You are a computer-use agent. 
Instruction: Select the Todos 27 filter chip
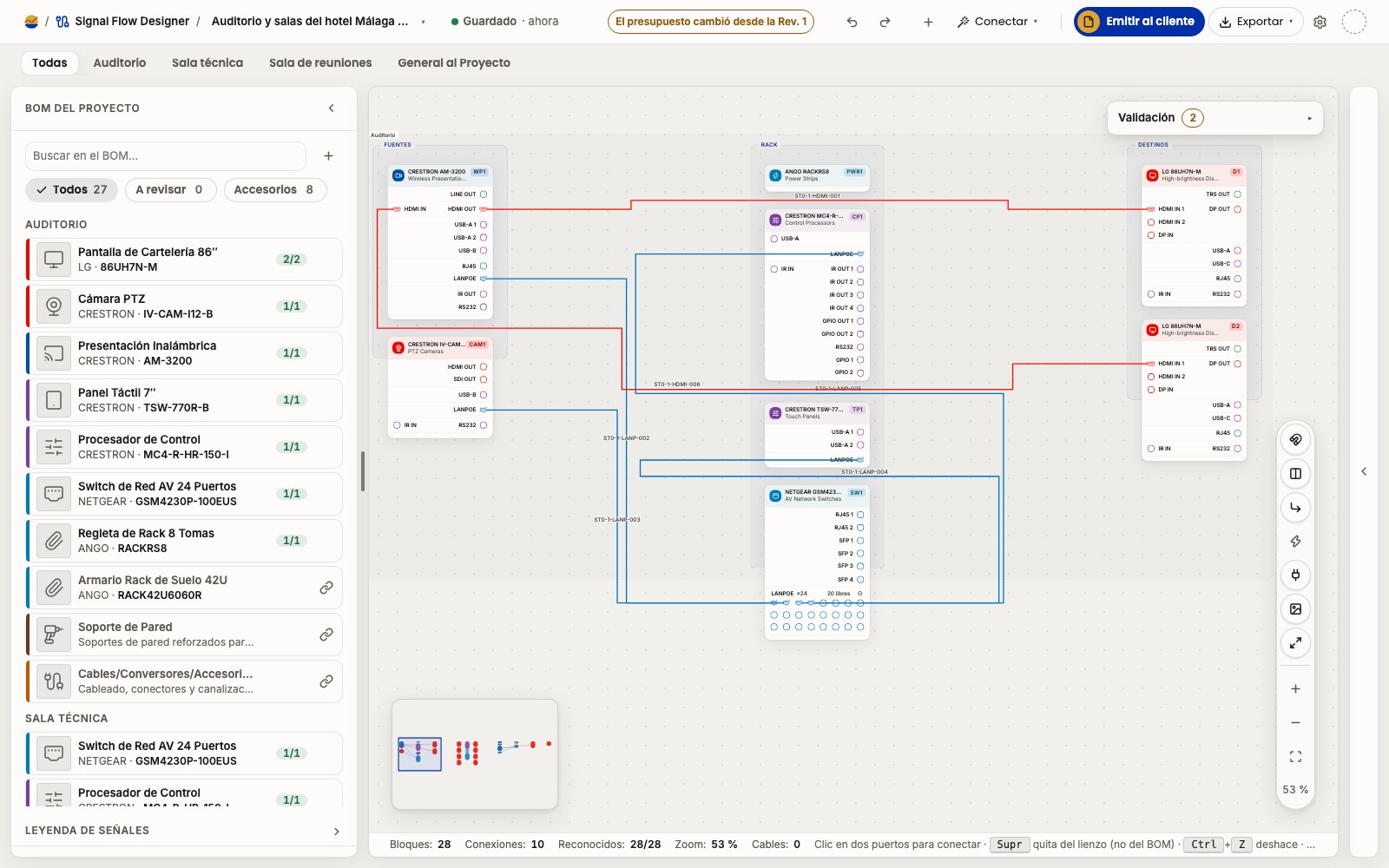point(72,190)
